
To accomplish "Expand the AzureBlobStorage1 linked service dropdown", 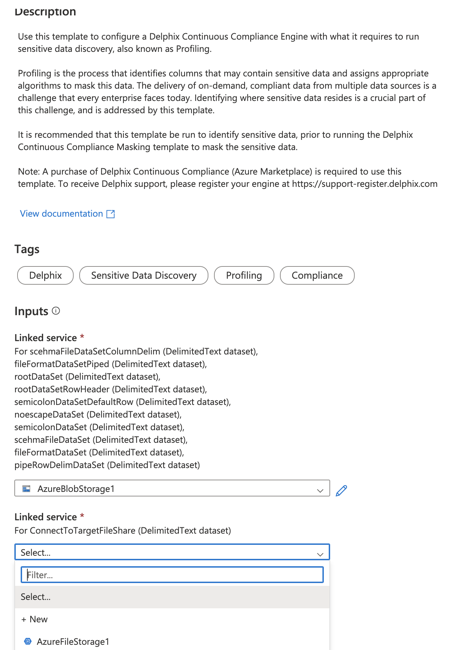I will [172, 488].
